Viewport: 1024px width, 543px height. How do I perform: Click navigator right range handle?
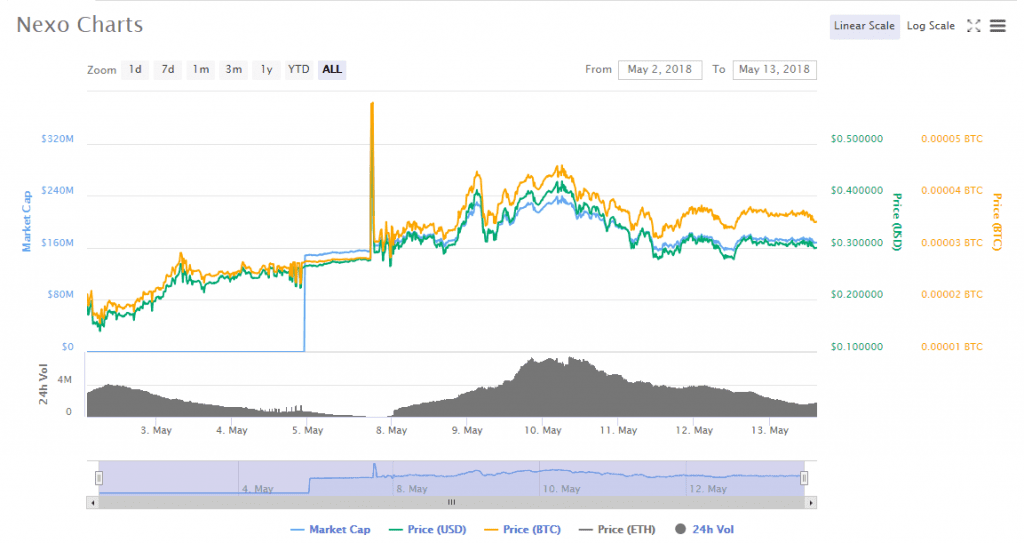click(804, 478)
